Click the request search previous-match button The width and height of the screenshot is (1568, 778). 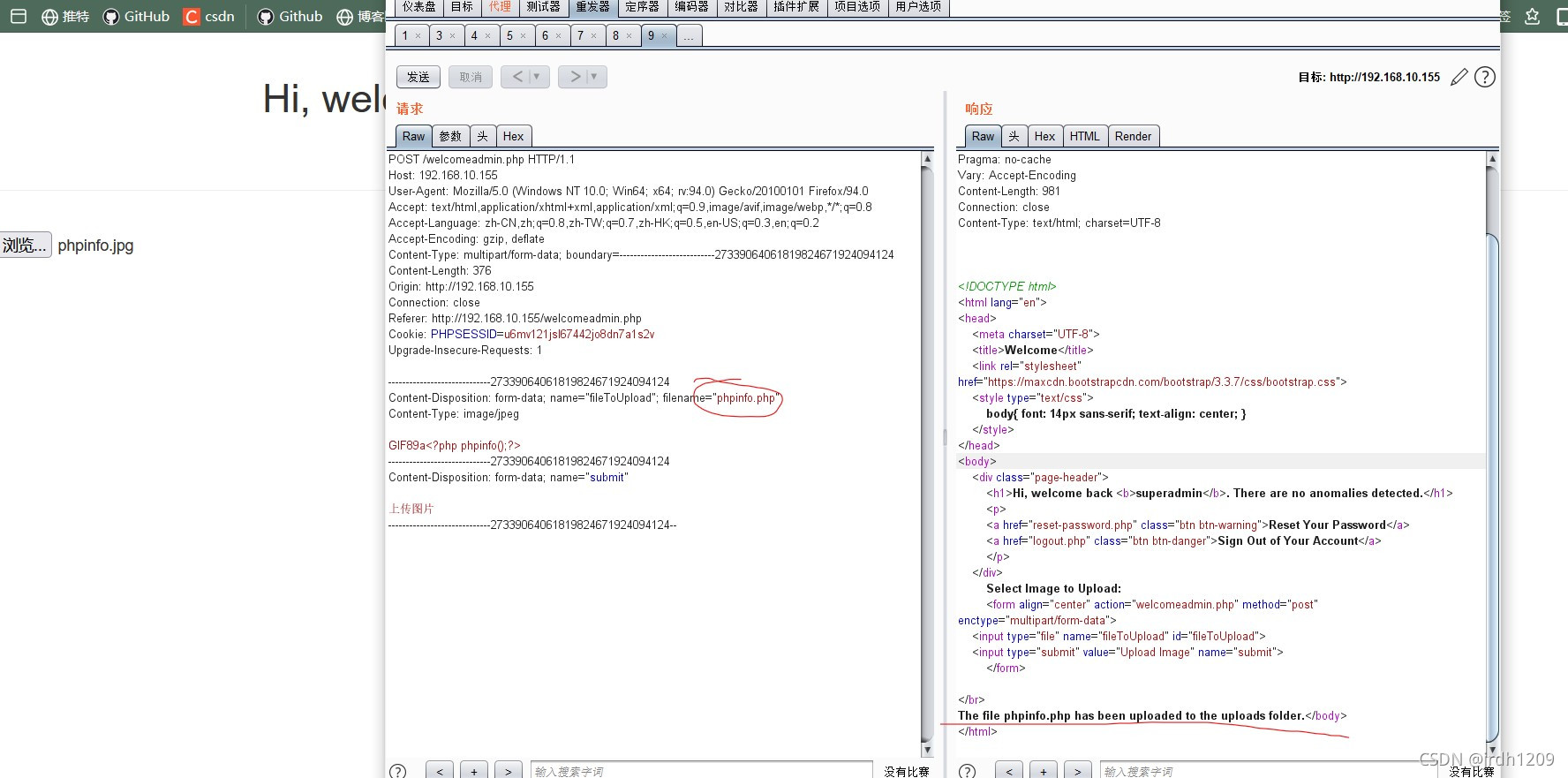pyautogui.click(x=440, y=771)
